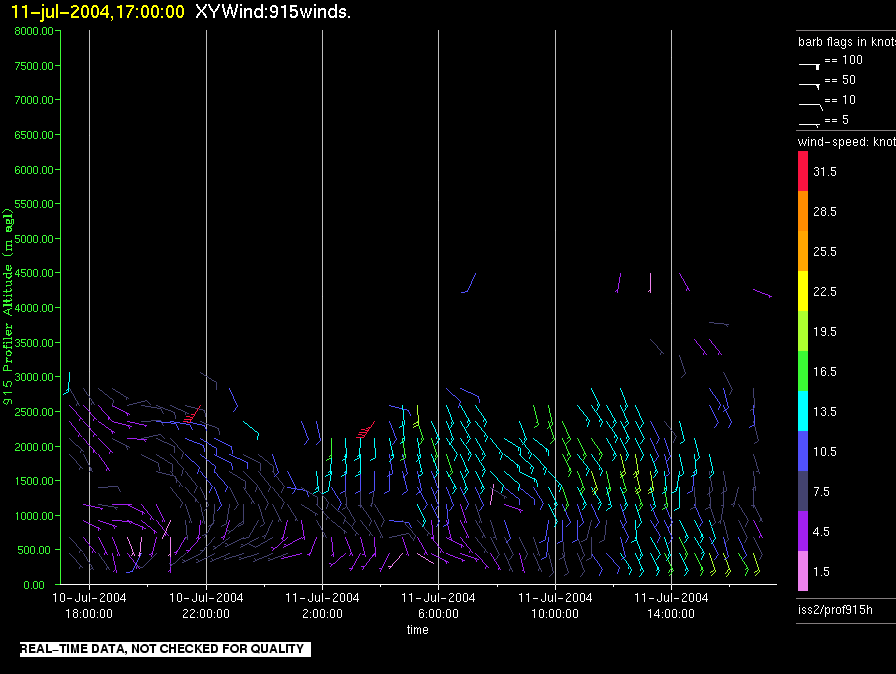The image size is (896, 674).
Task: Click the 5 knot barb flag icon
Action: 809,124
